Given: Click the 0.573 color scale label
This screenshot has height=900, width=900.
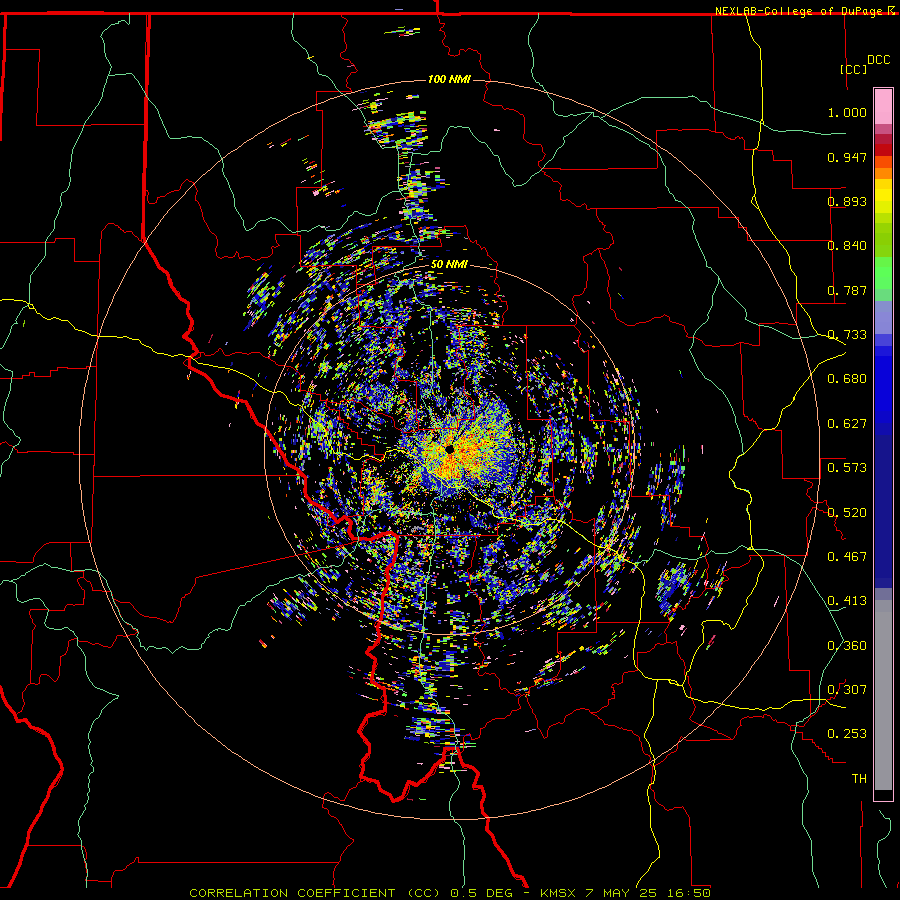Looking at the screenshot, I should tap(847, 468).
